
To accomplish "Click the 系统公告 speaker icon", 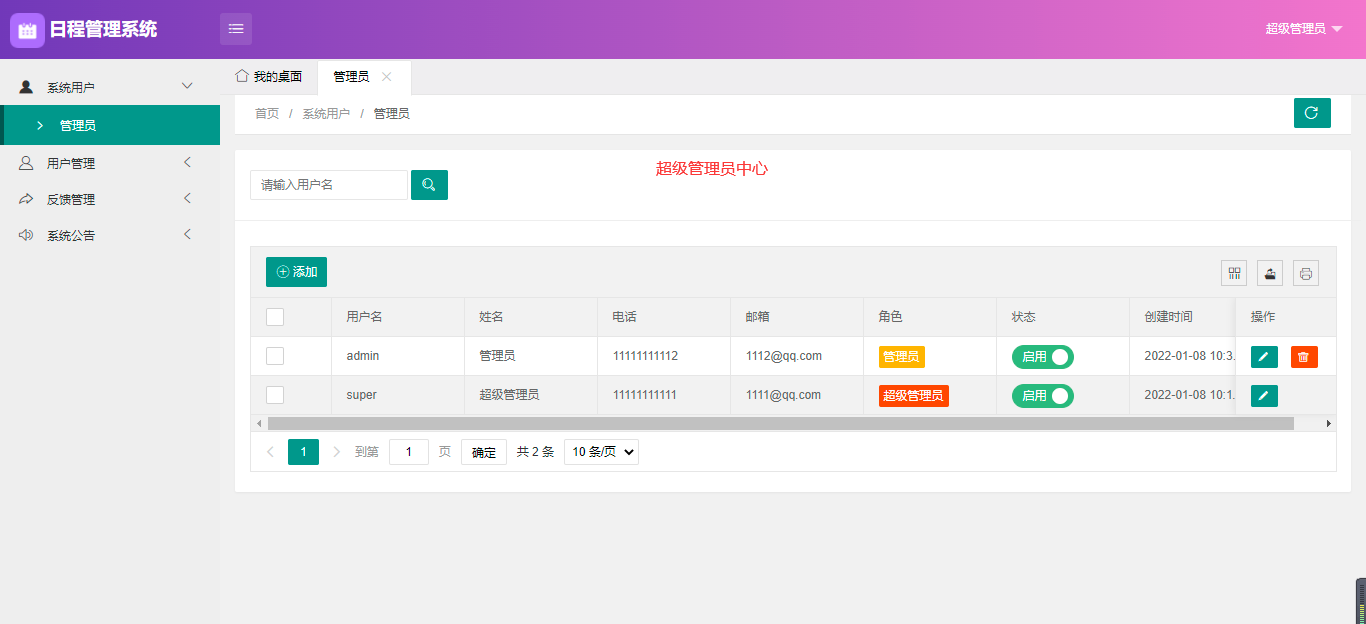I will click(26, 235).
